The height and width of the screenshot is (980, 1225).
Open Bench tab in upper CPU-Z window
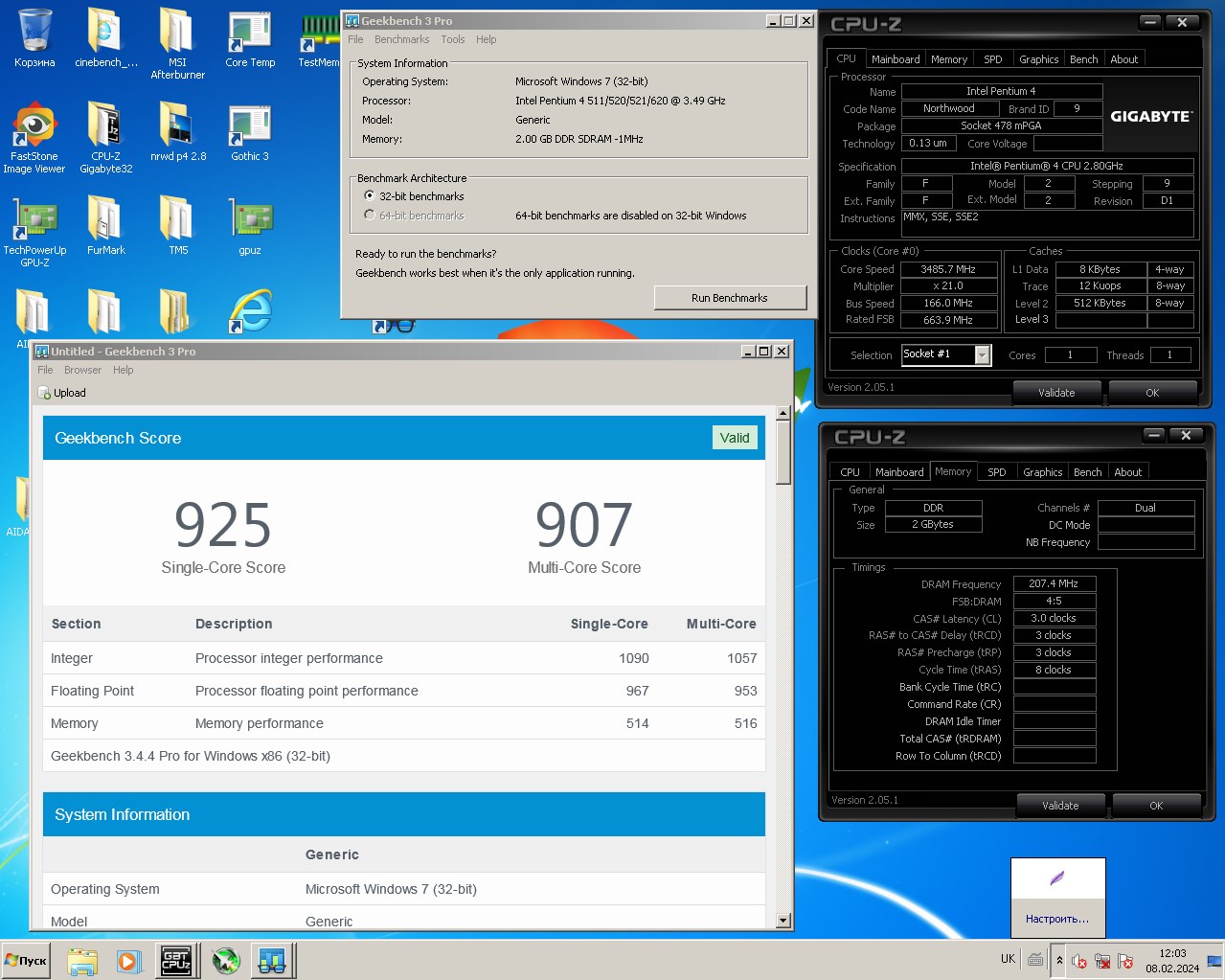click(x=1084, y=59)
